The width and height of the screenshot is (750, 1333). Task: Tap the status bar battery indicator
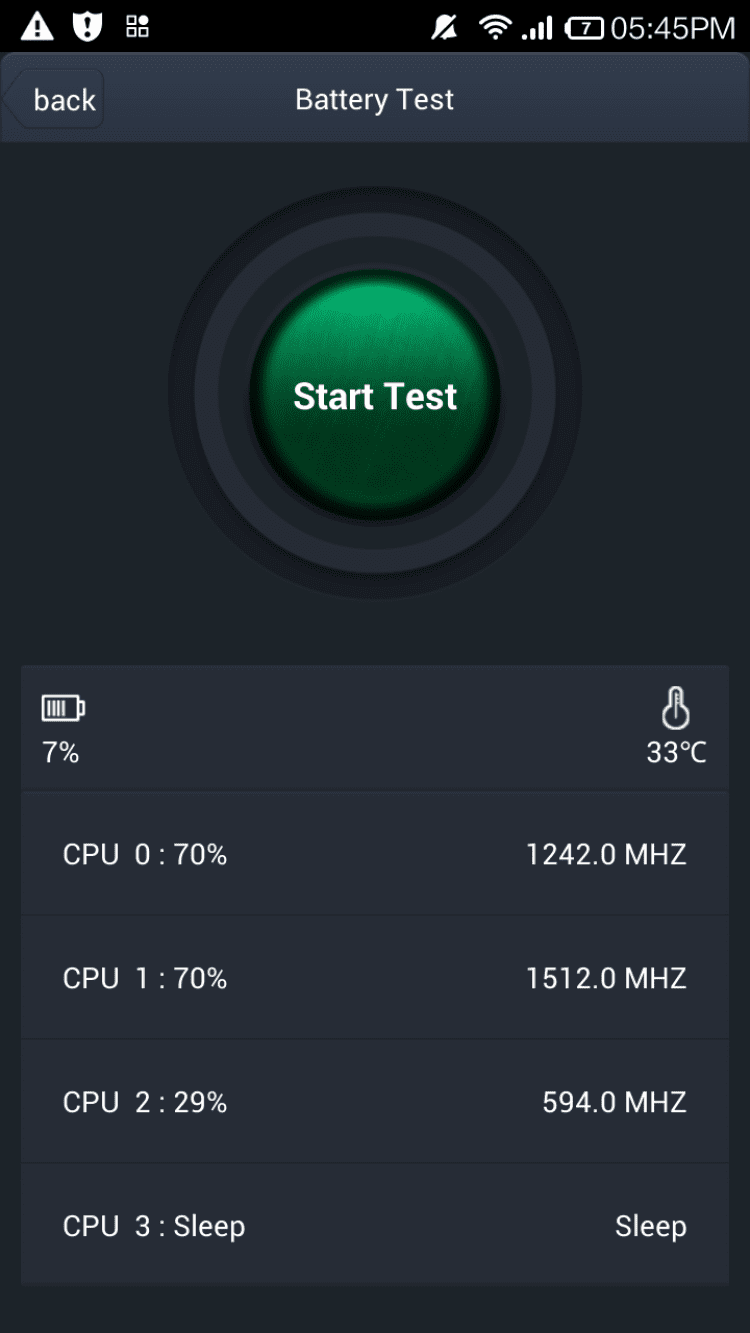click(x=584, y=28)
